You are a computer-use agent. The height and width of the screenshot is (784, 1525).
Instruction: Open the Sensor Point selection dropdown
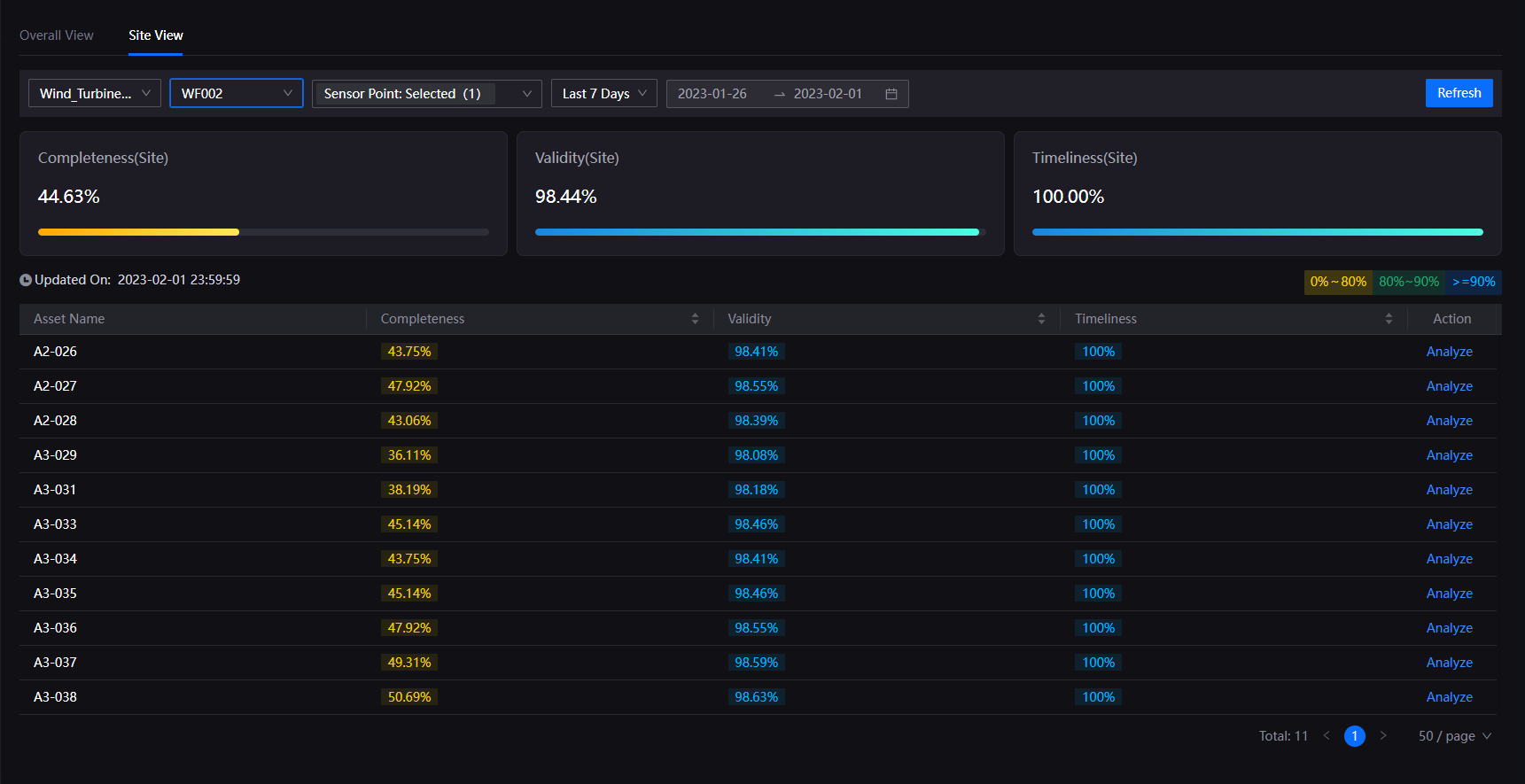426,94
